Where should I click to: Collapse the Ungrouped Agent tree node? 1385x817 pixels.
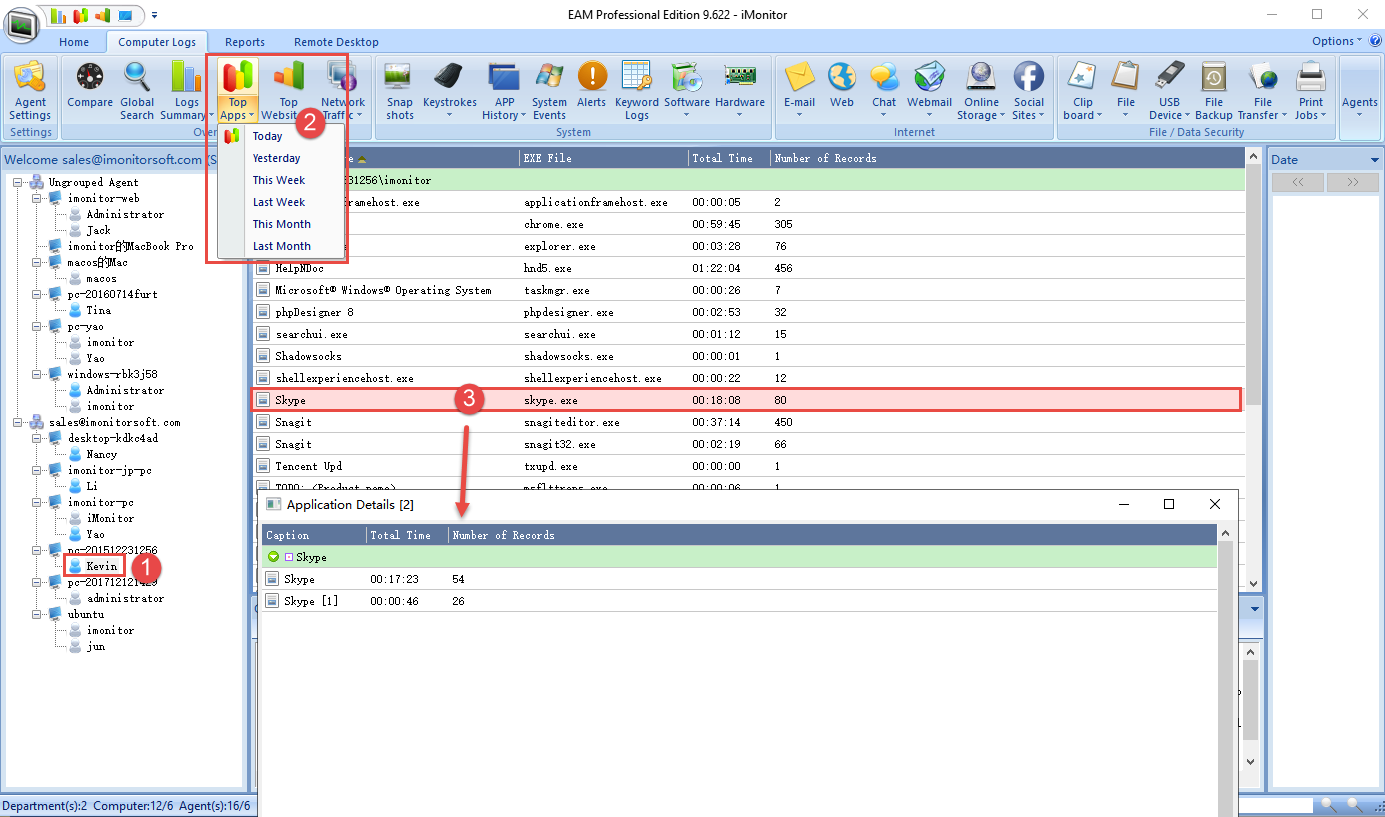pyautogui.click(x=19, y=182)
